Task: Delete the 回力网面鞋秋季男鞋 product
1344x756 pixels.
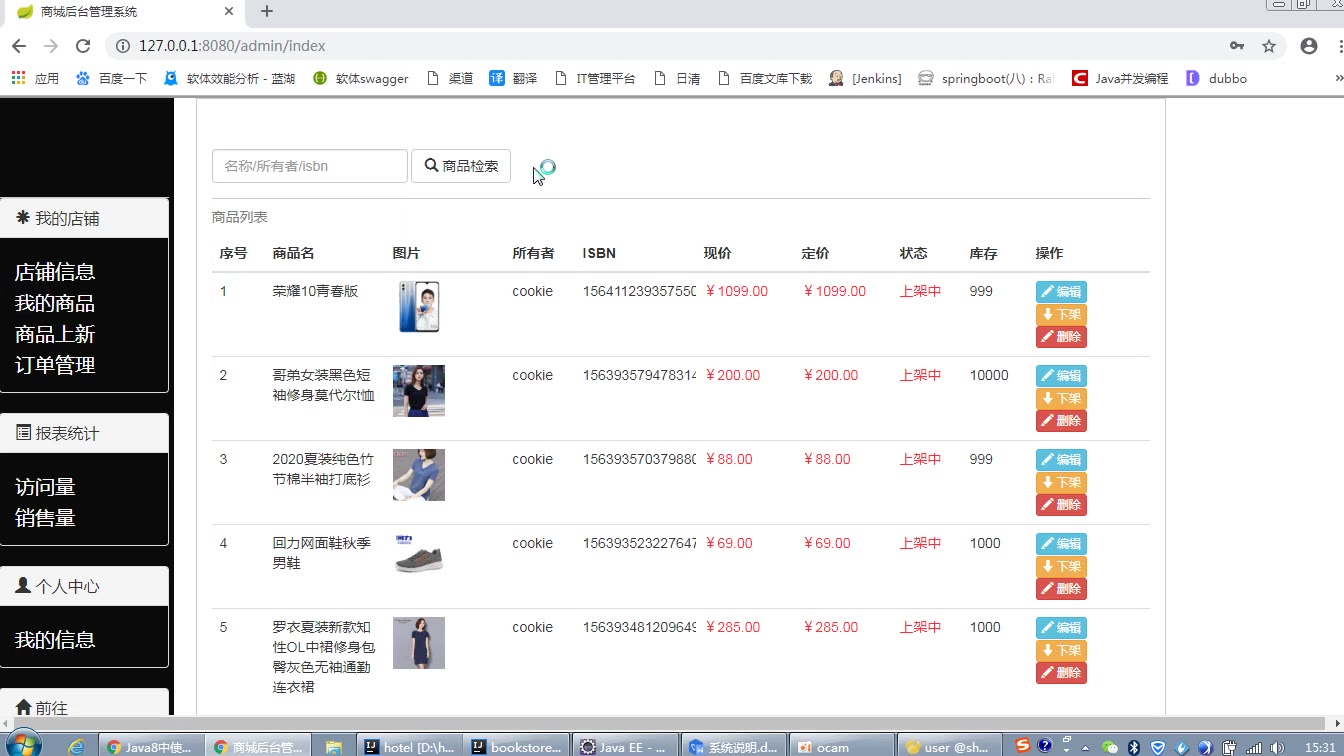Action: coord(1061,589)
